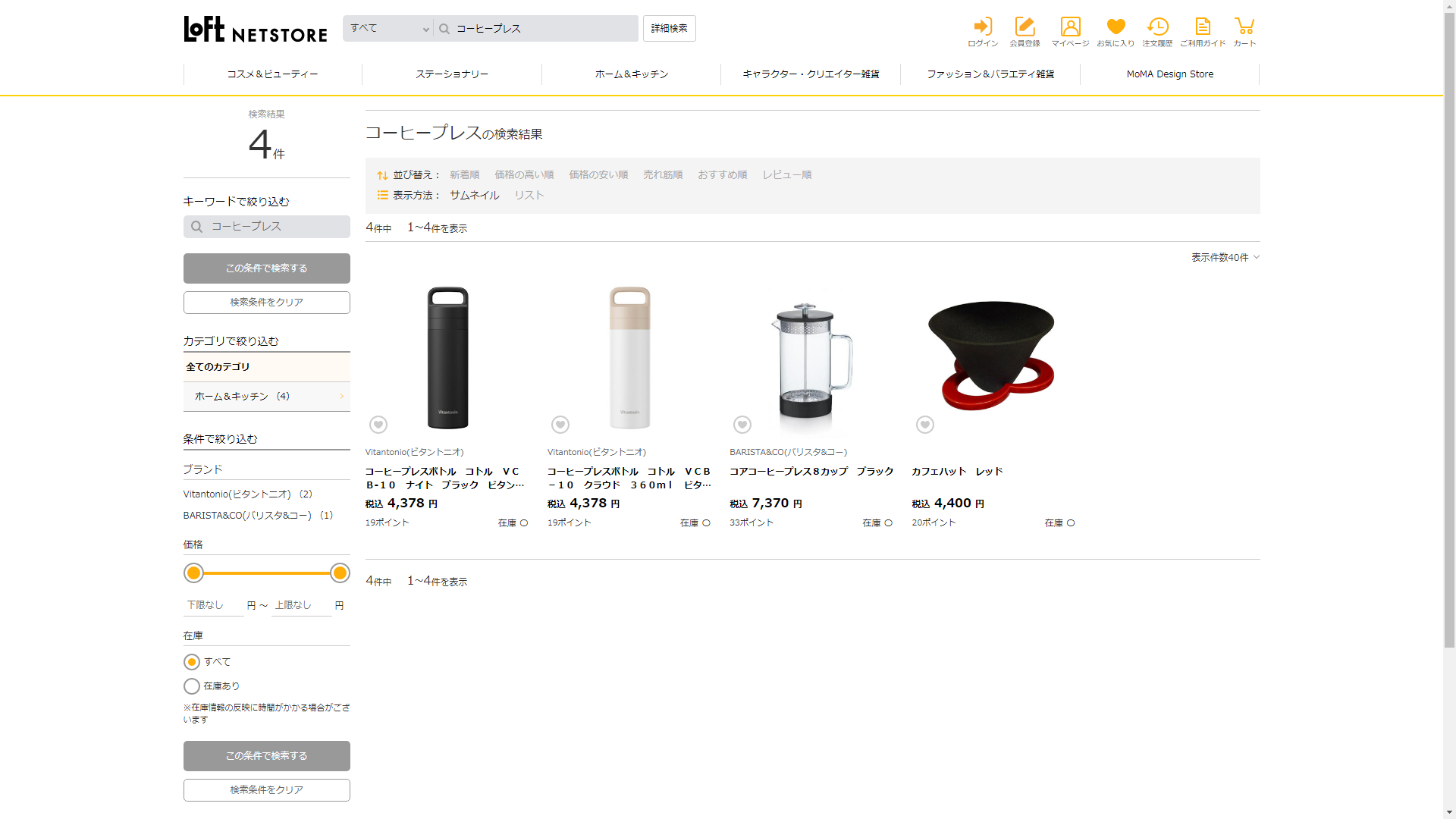Viewport: 1456px width, 819px height.
Task: Expand ホーム&キッチン (4) category
Action: pyautogui.click(x=266, y=397)
